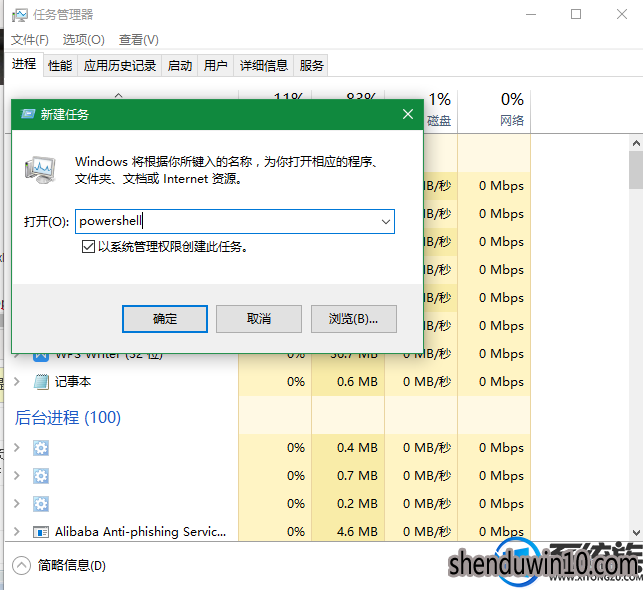Click the 4.6 MB memory value
643x590 pixels.
(x=357, y=532)
